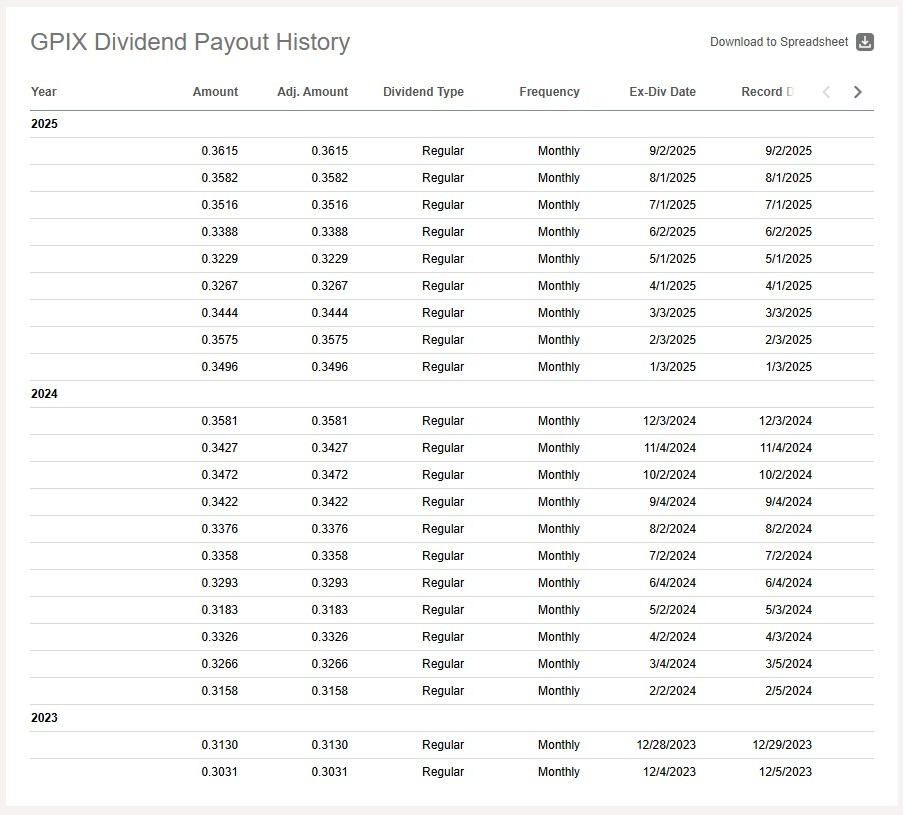This screenshot has width=903, height=815.
Task: Click ex-div date 3/3/2025
Action: (x=672, y=313)
